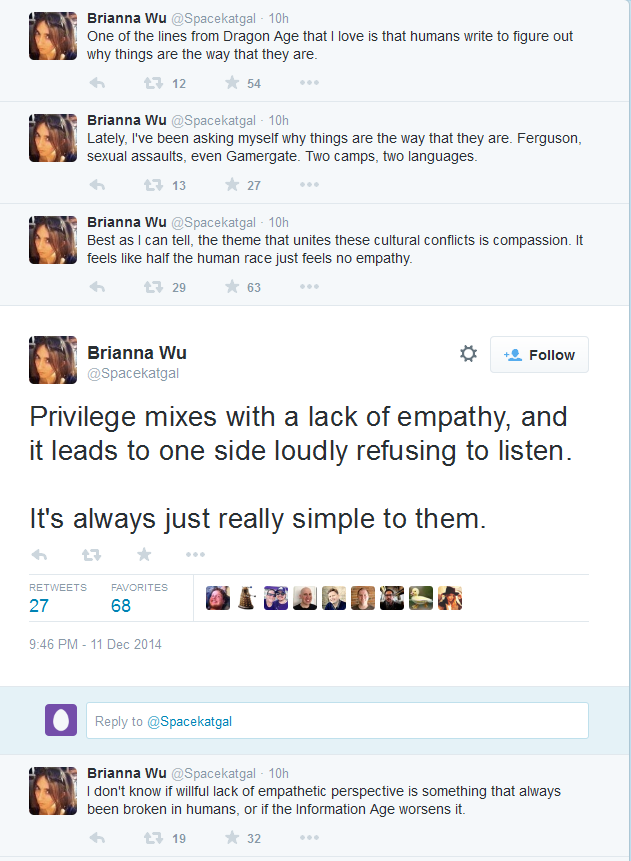
Task: Follow Brianna Wu
Action: (x=539, y=355)
